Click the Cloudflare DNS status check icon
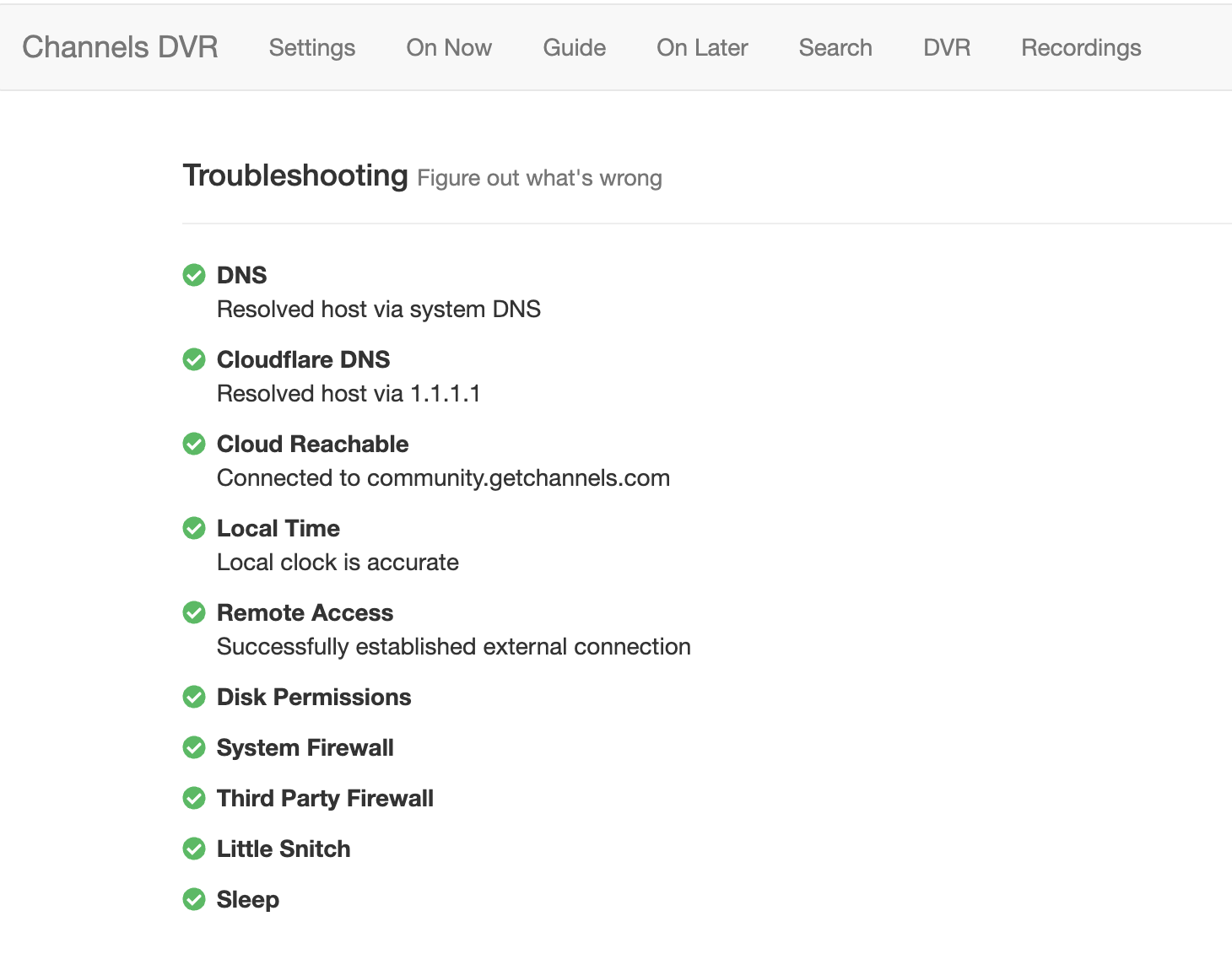 click(194, 359)
